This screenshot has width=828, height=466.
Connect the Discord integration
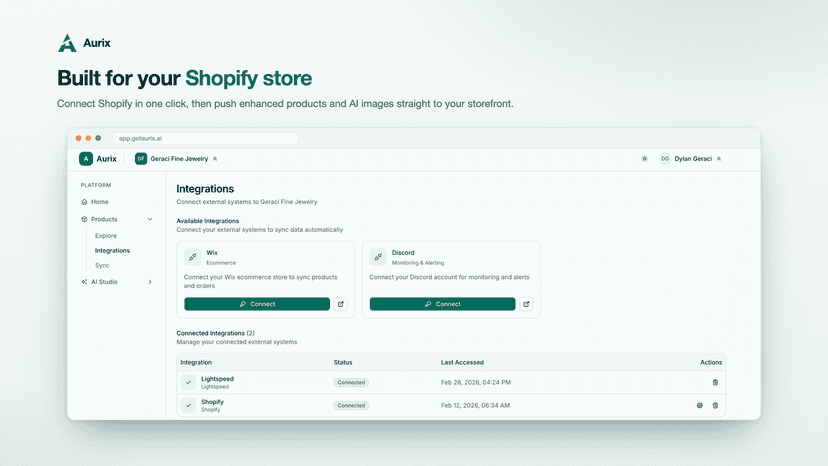[443, 304]
